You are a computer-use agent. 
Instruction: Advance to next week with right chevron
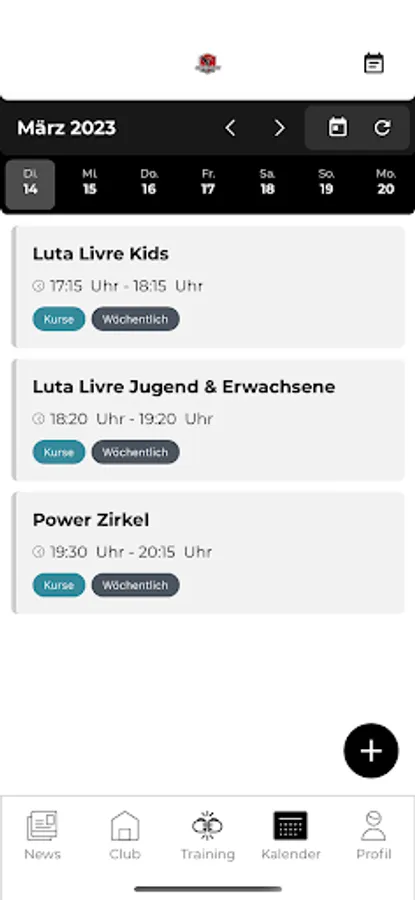(x=279, y=128)
